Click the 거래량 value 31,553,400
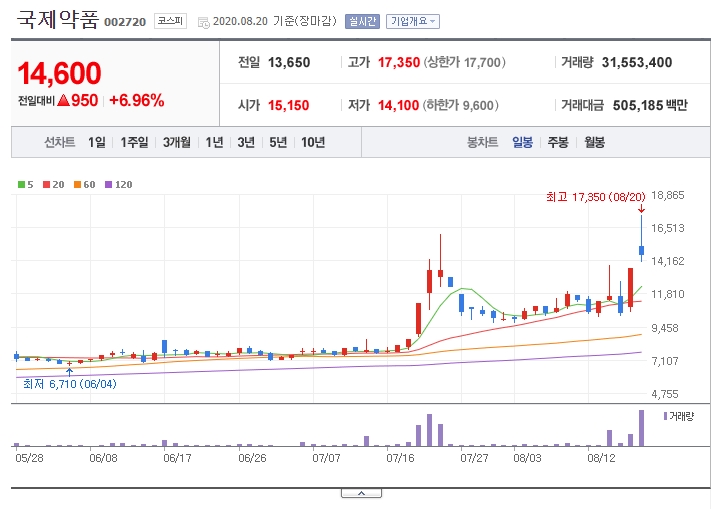 pos(637,63)
